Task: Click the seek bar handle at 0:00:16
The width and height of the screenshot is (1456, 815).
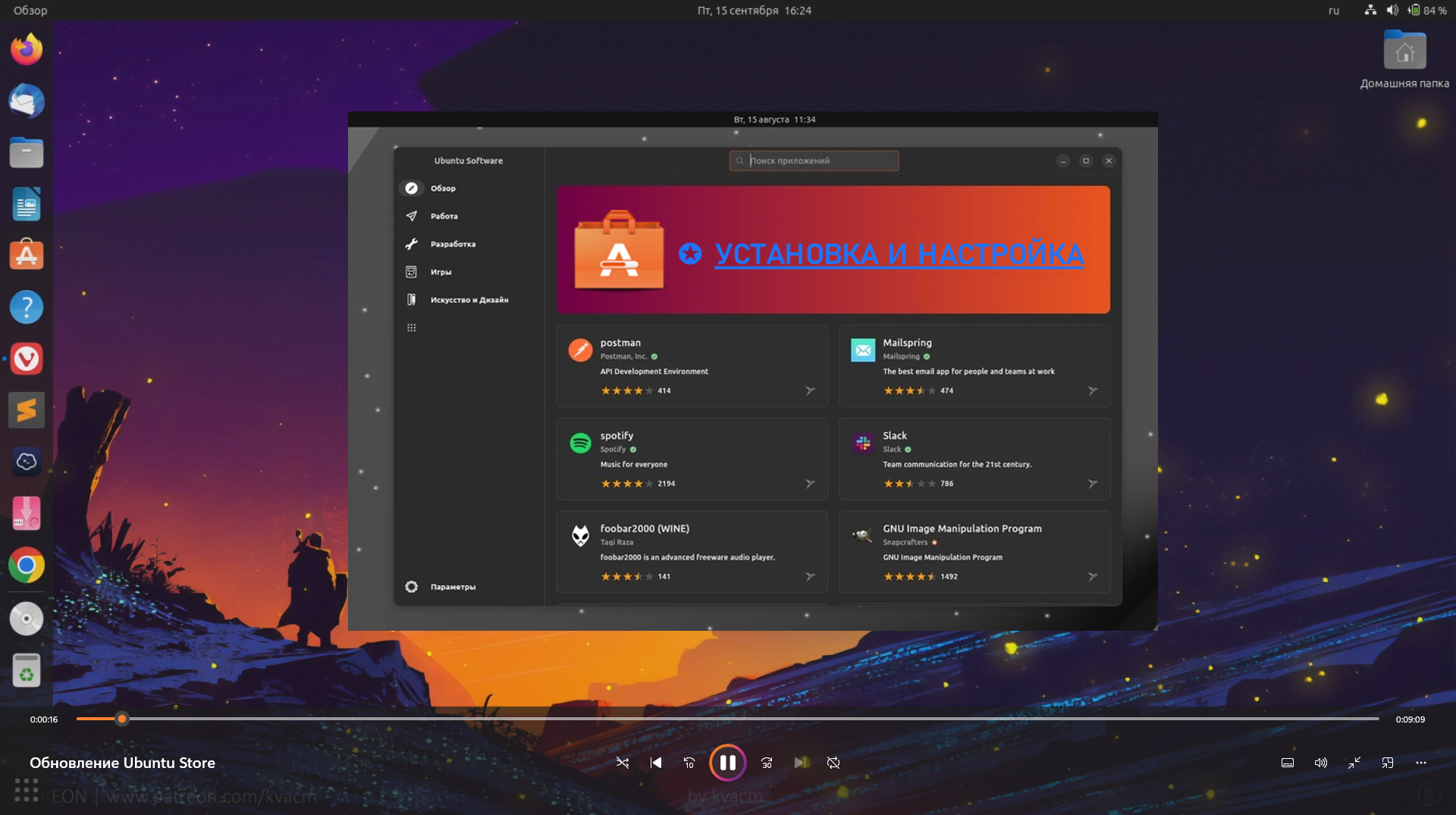Action: [122, 719]
